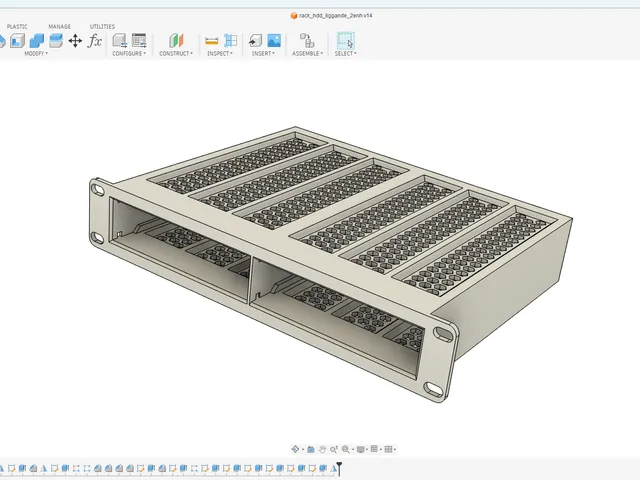Switch to the PLASTIC tab
This screenshot has height=480, width=640.
click(17, 27)
